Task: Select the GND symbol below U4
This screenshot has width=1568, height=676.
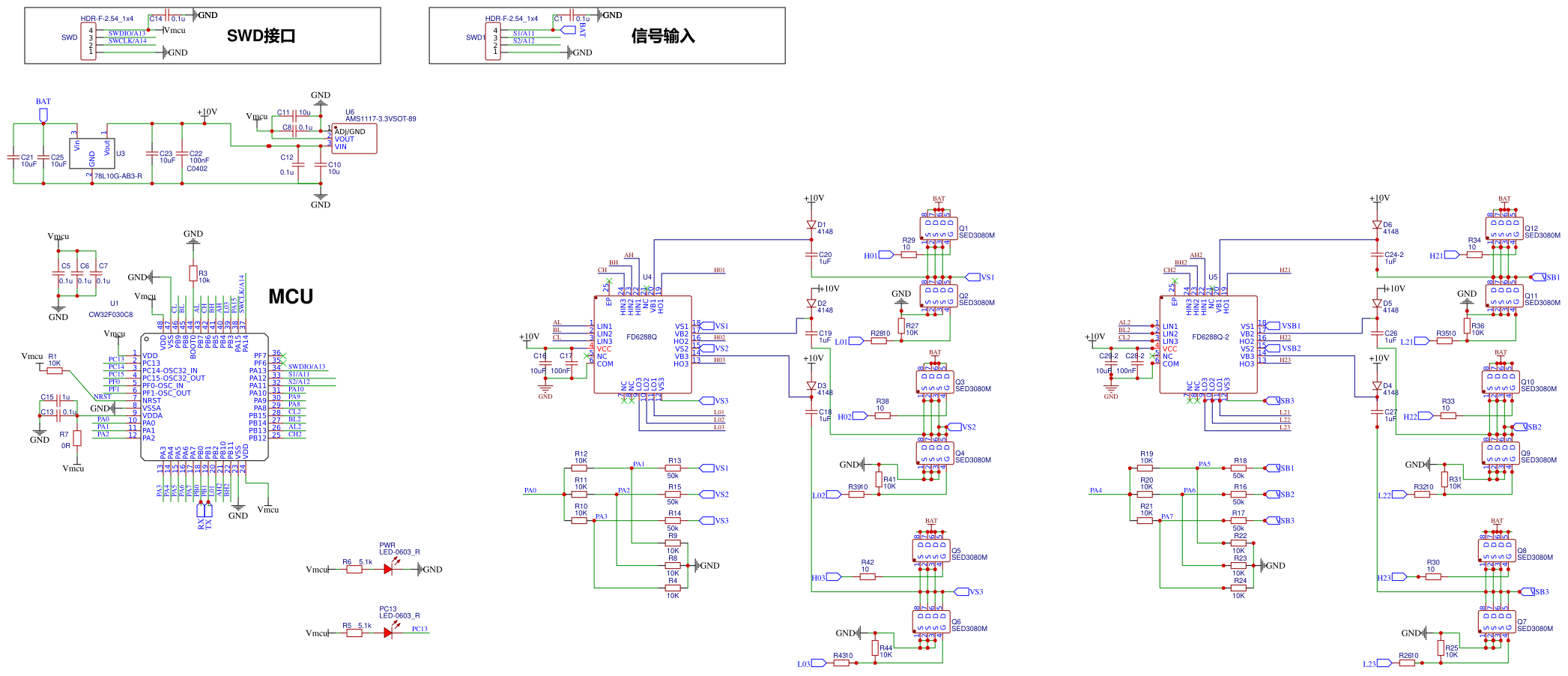Action: tap(545, 389)
